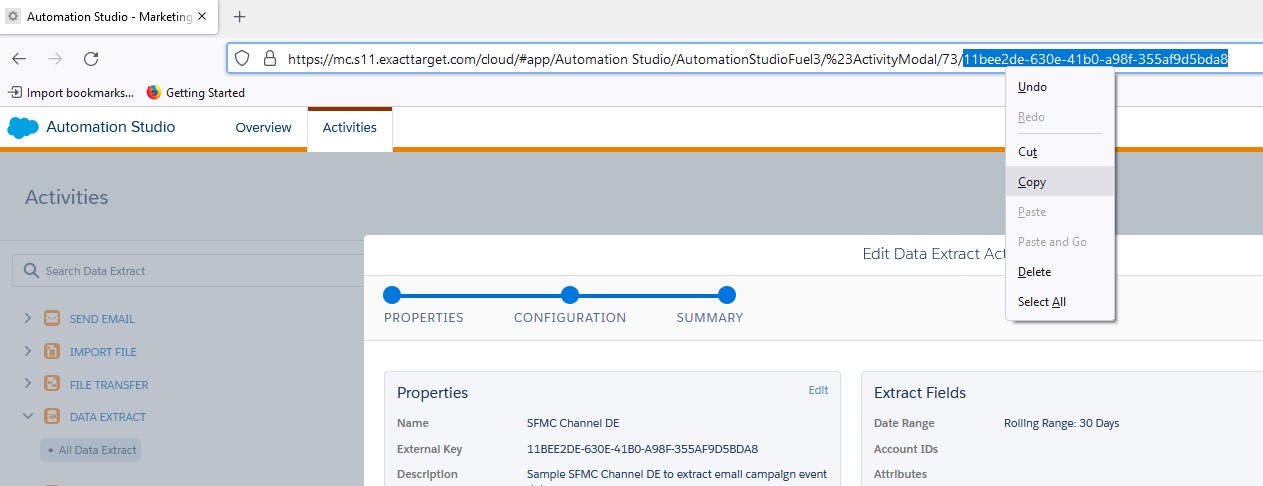This screenshot has height=486, width=1263.
Task: Expand the Send Email tree node
Action: coord(28,319)
